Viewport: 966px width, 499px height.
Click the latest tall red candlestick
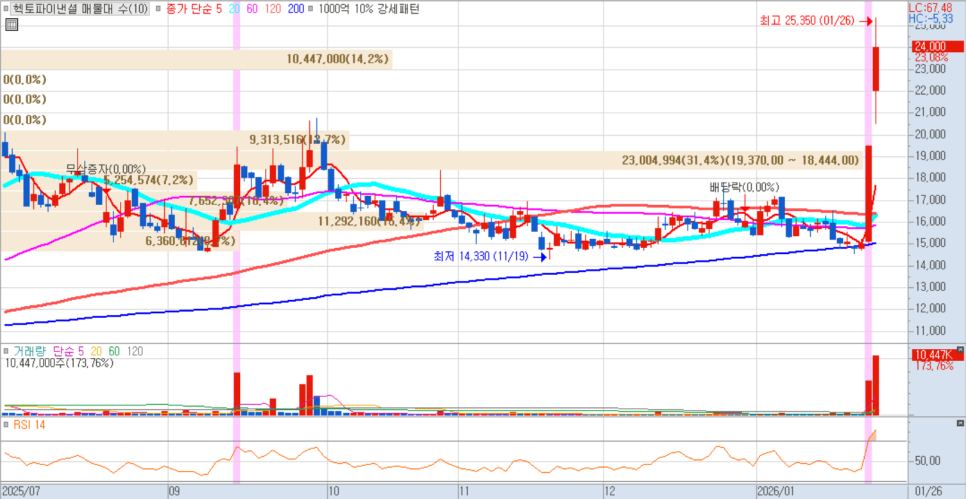pyautogui.click(x=876, y=69)
